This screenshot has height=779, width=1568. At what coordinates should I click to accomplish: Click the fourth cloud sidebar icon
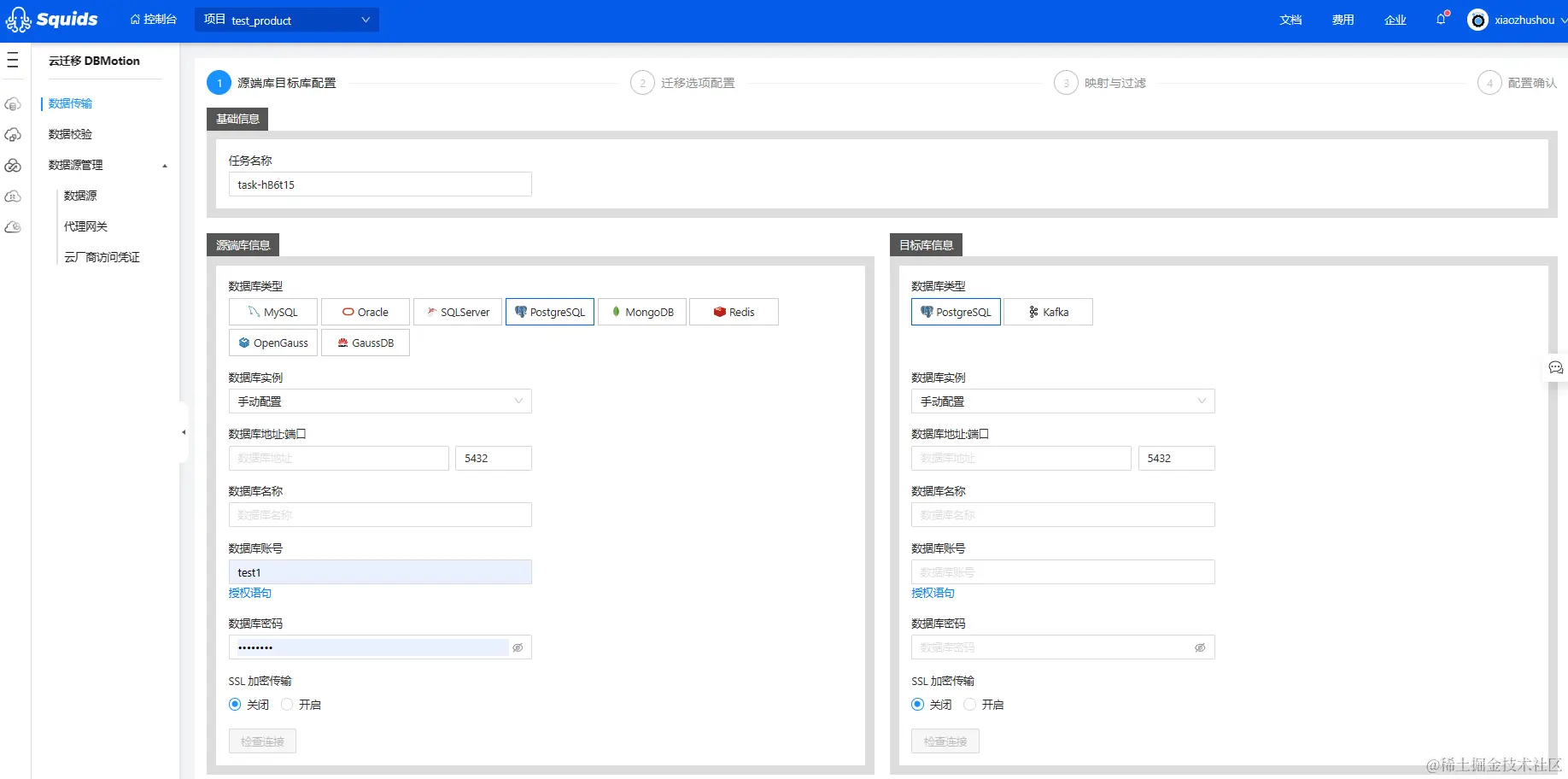[13, 196]
